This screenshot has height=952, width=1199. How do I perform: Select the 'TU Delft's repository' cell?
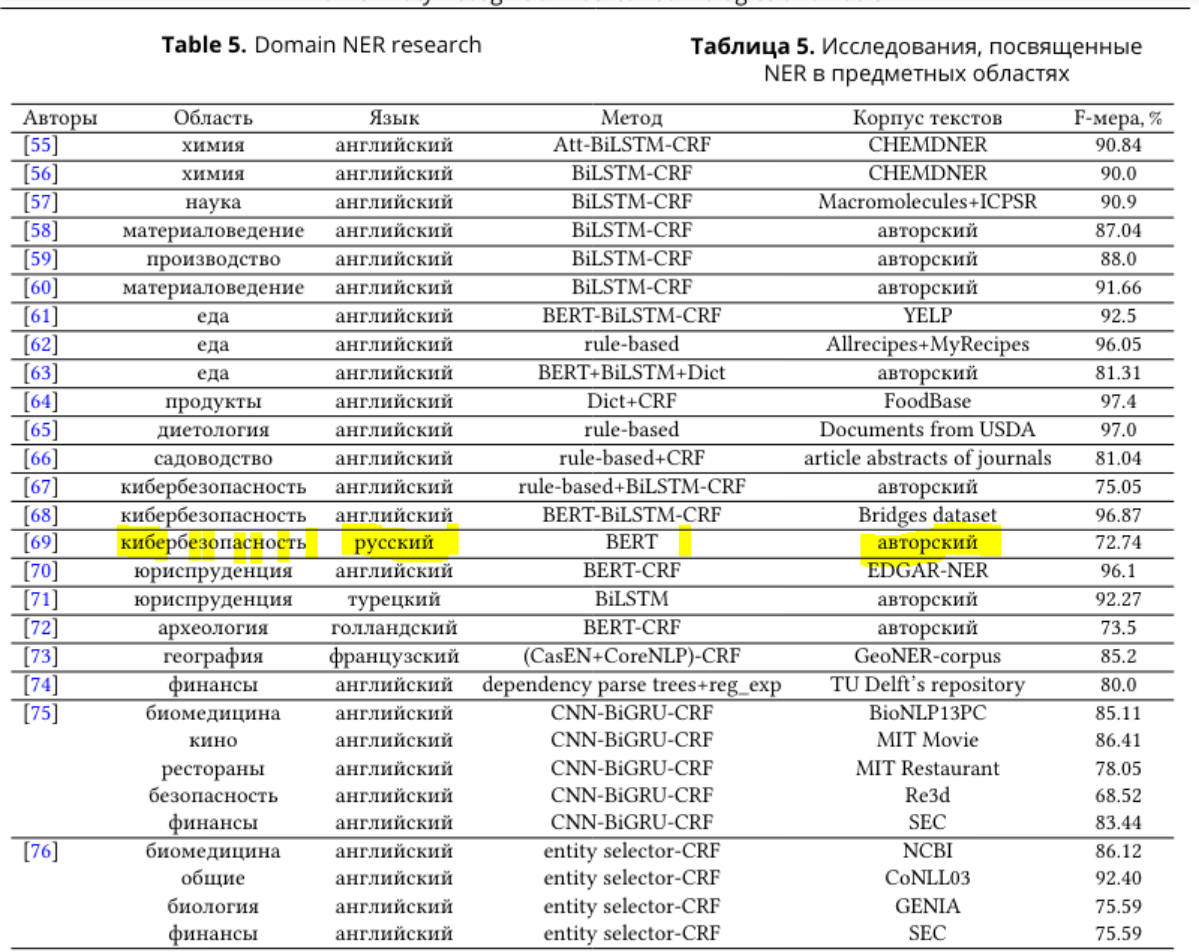point(928,684)
